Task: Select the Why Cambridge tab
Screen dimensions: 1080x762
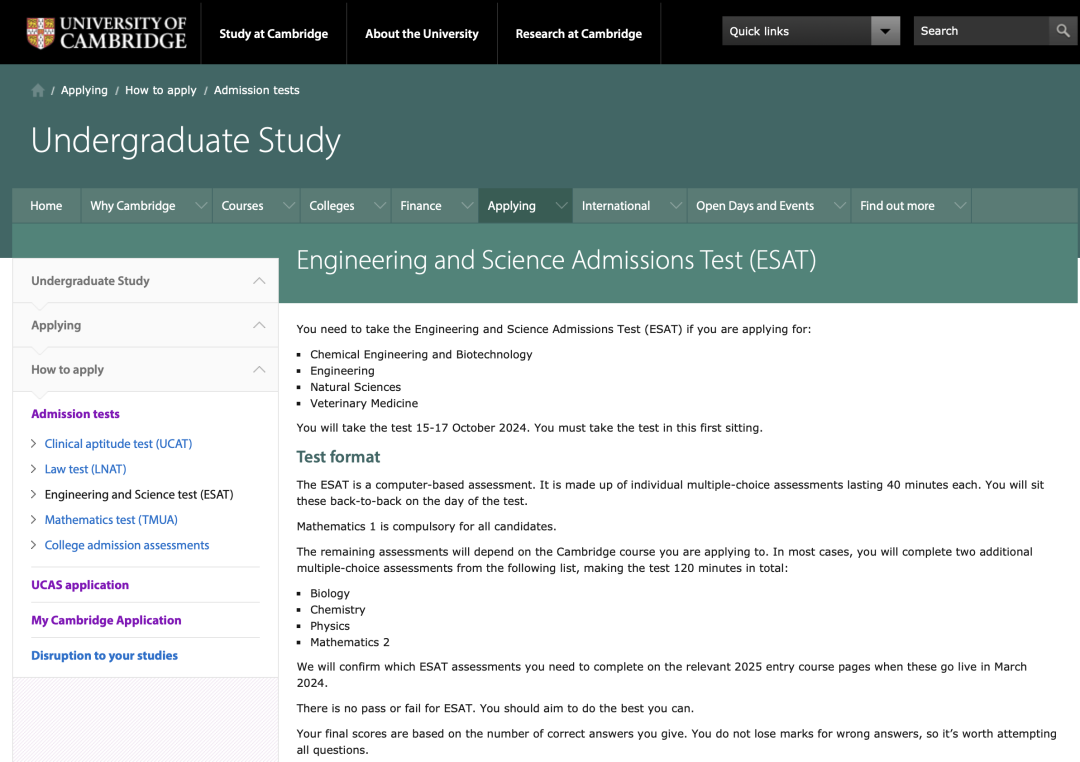Action: click(x=133, y=205)
